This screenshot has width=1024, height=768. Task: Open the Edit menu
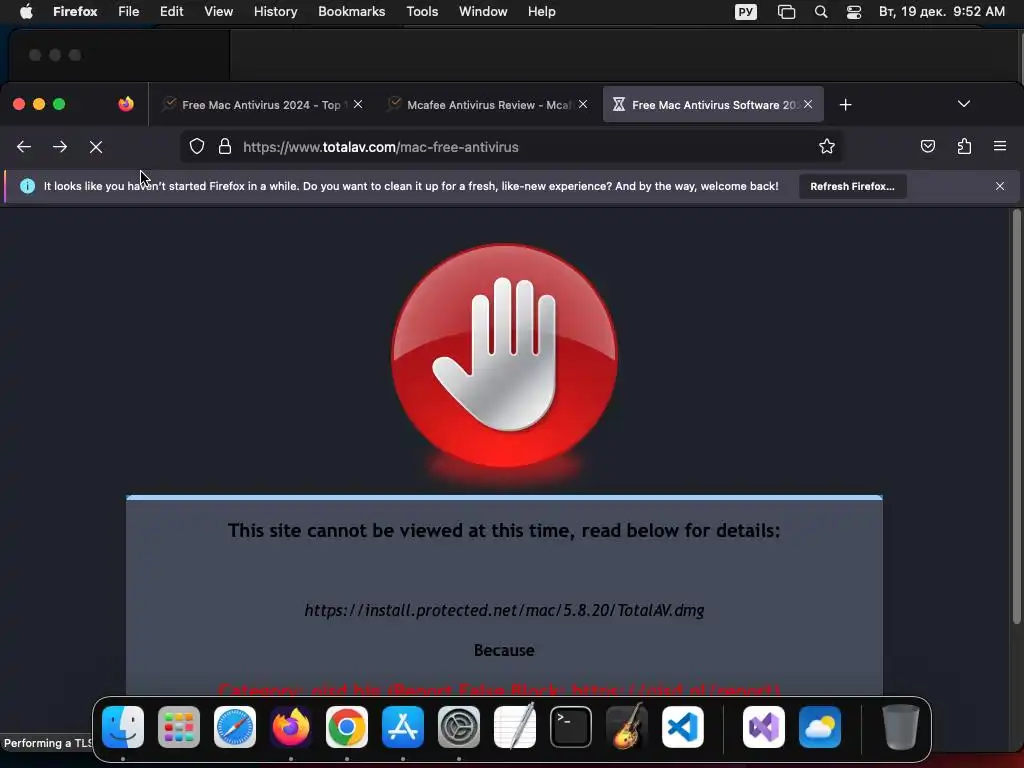tap(172, 12)
